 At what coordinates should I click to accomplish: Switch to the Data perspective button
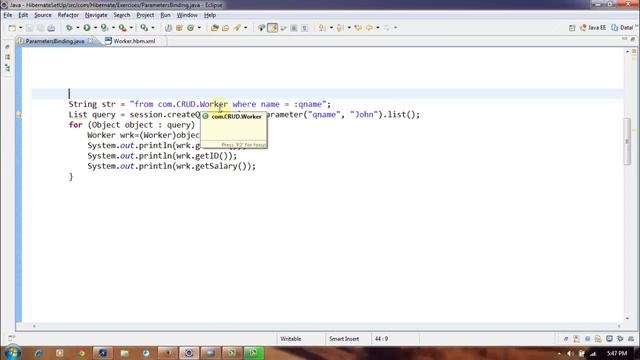pos(622,28)
